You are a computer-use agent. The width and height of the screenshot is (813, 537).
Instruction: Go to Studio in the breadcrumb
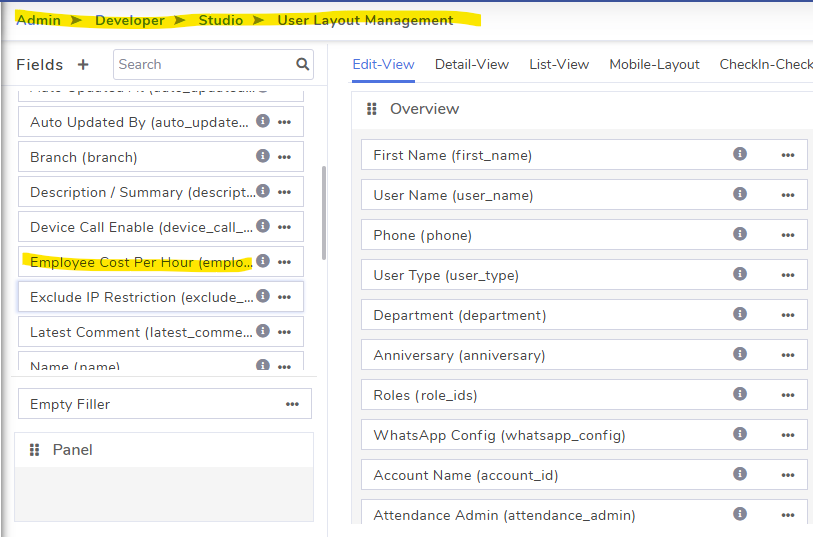221,20
